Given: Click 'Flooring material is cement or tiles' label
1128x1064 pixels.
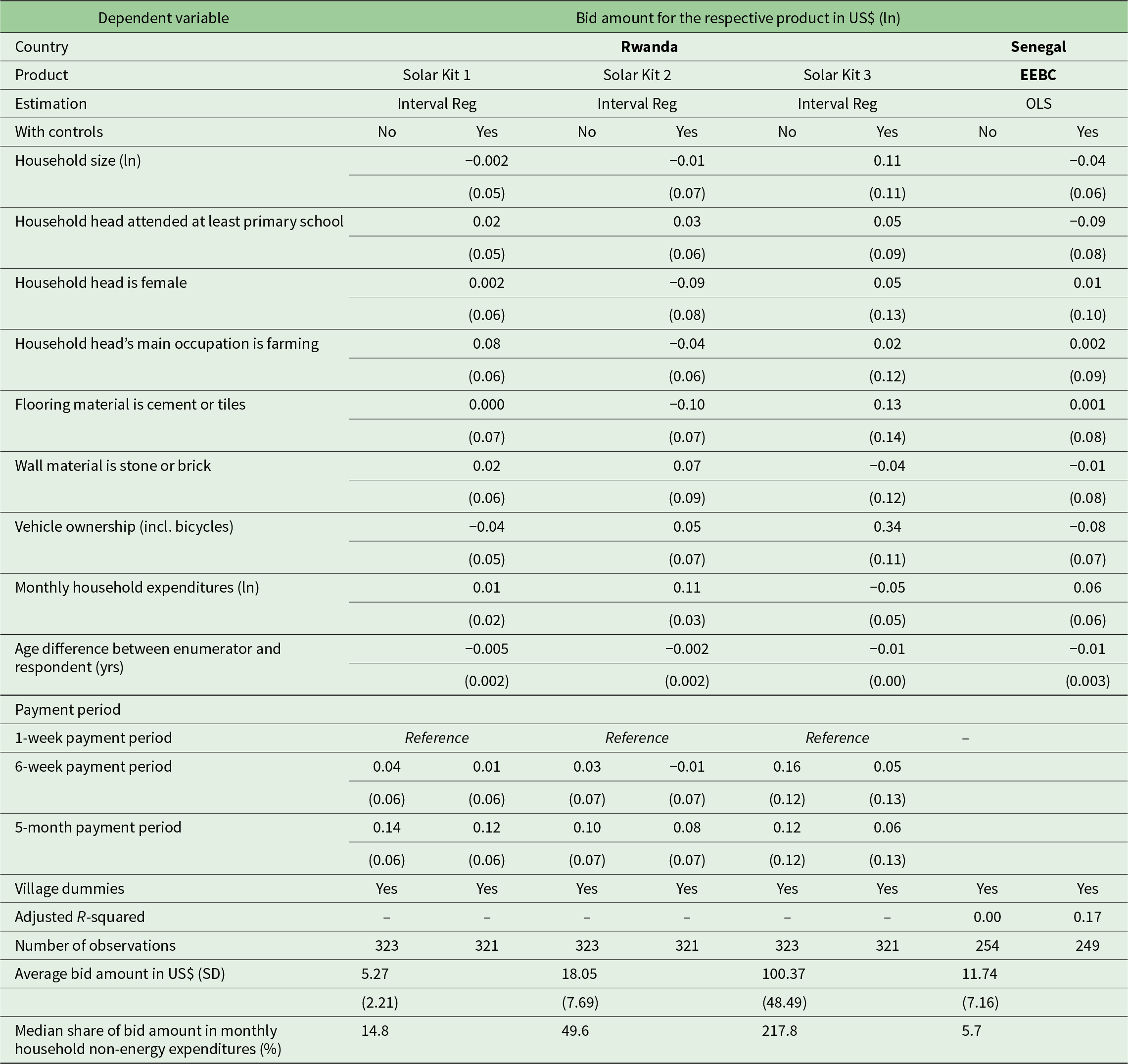Looking at the screenshot, I should [x=130, y=405].
